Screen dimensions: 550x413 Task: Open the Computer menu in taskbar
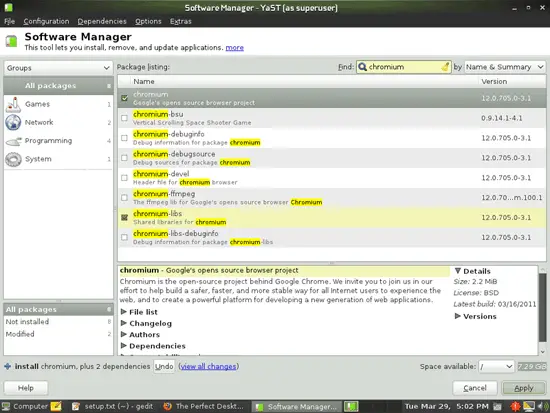tap(25, 406)
